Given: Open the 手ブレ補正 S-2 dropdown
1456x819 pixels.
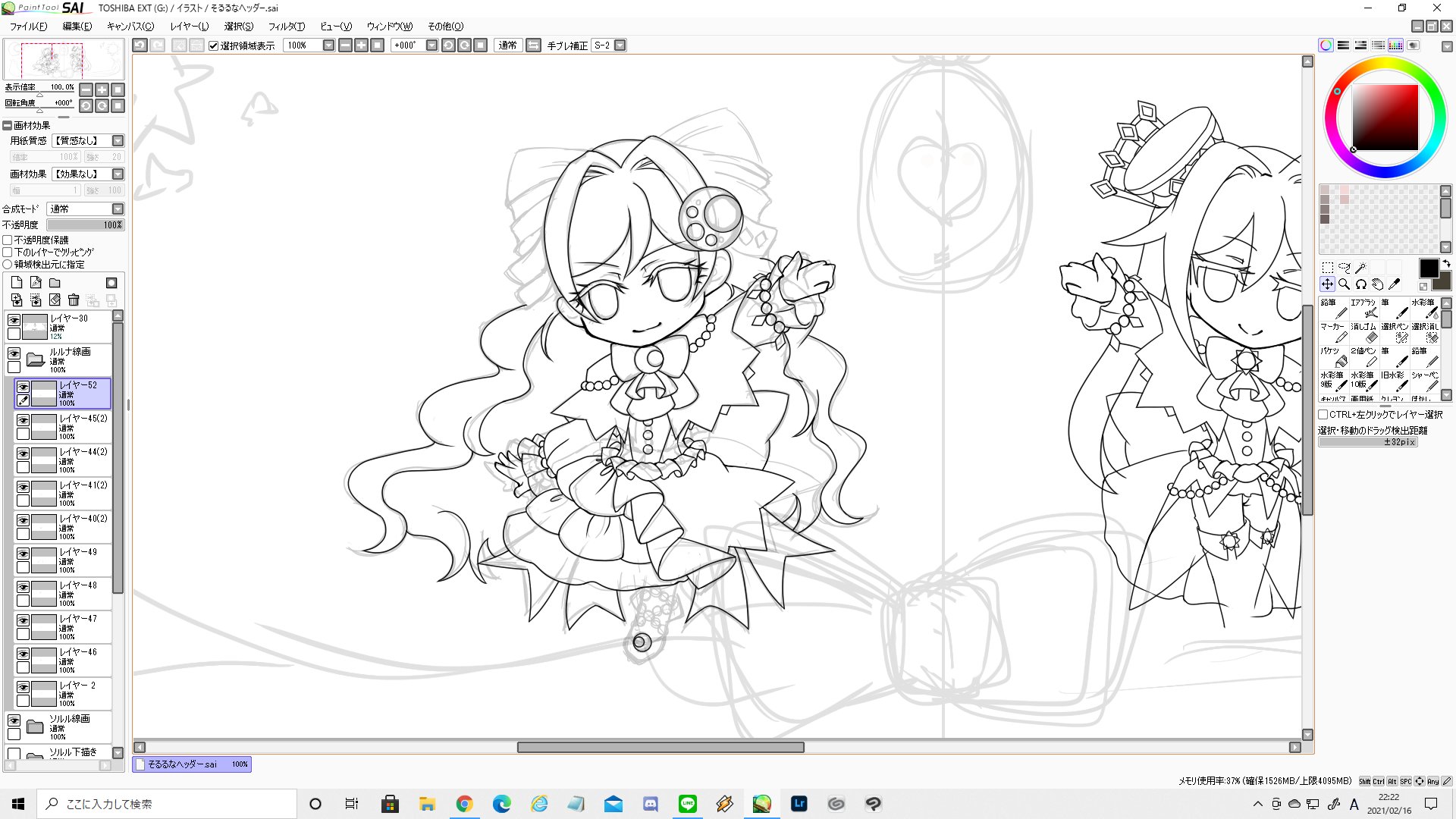Looking at the screenshot, I should [x=620, y=45].
